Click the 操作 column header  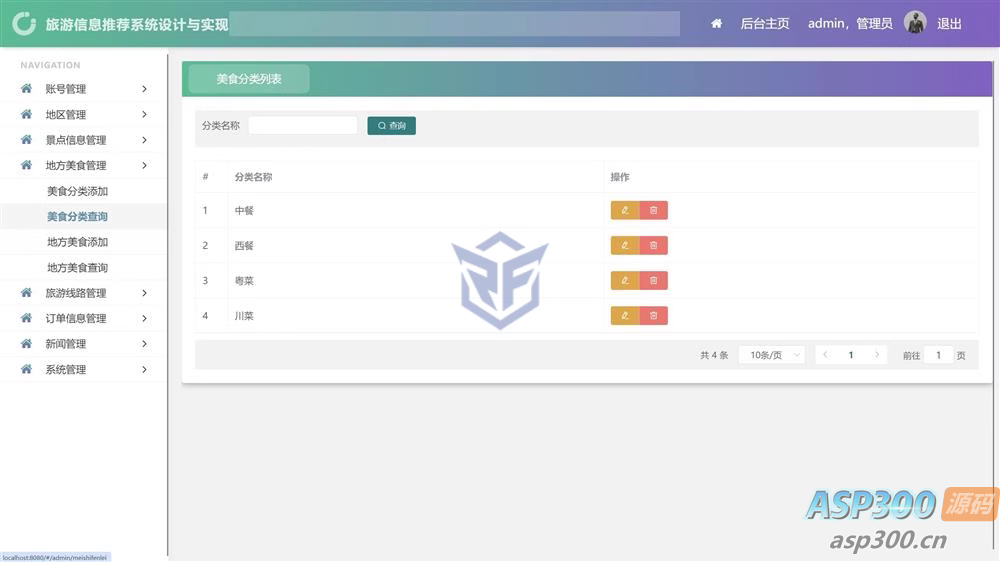(x=620, y=177)
